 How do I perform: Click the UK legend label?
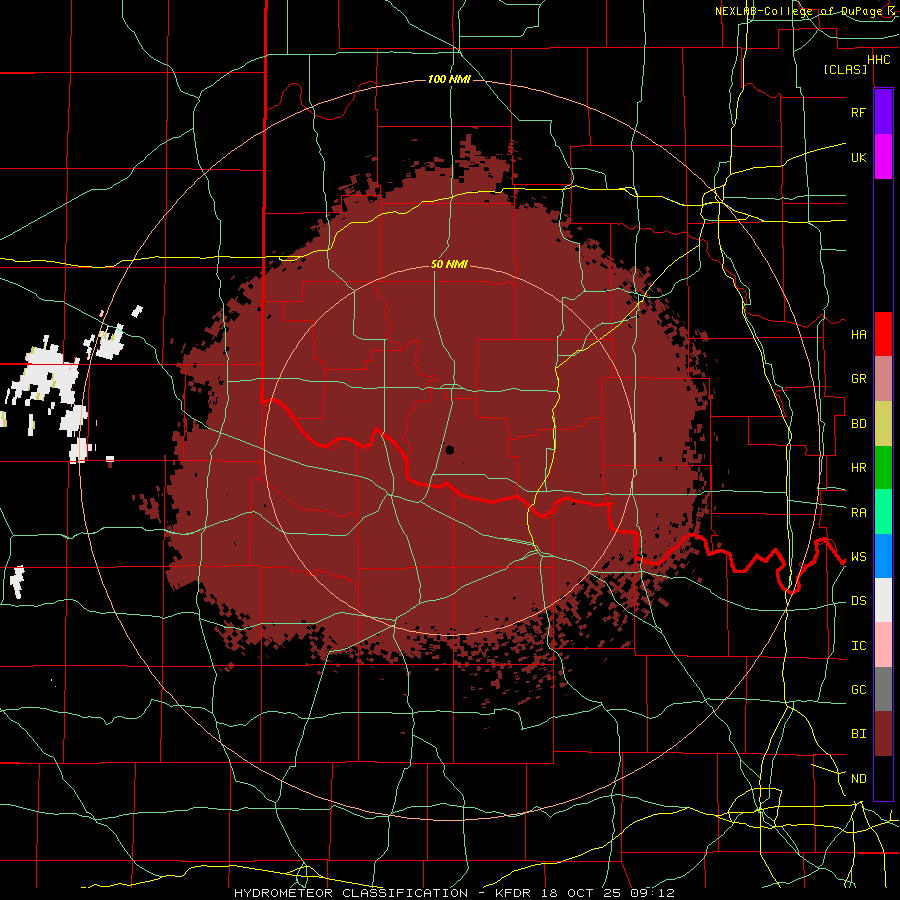click(858, 157)
